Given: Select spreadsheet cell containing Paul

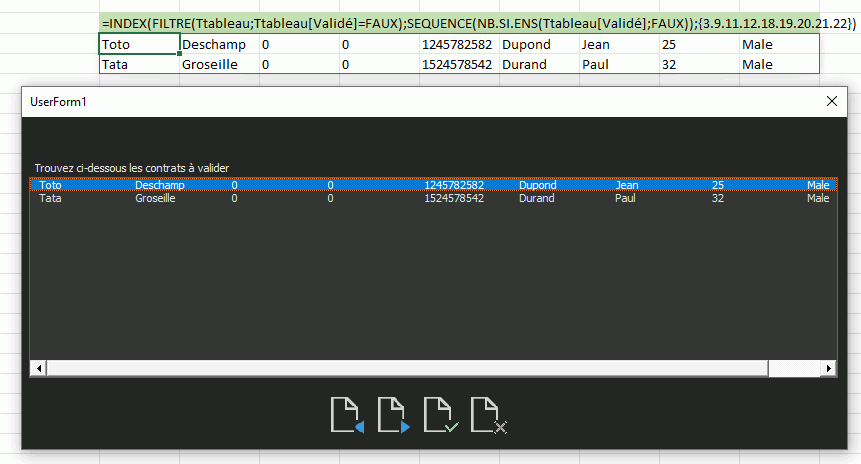Looking at the screenshot, I should click(x=619, y=64).
